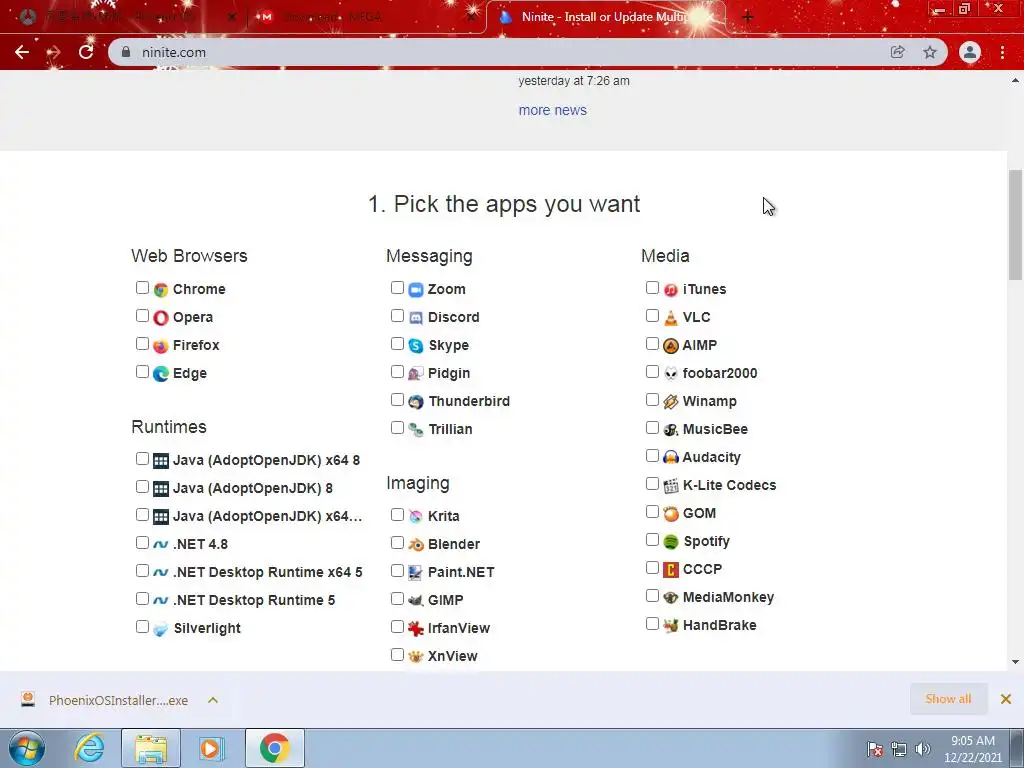Open a new browser tab
The image size is (1024, 768).
tap(748, 17)
